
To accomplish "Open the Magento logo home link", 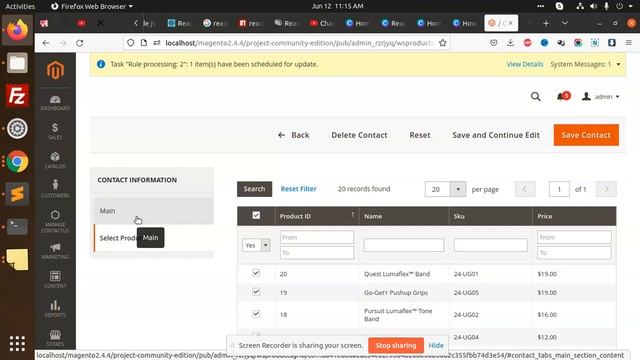I will (x=55, y=71).
